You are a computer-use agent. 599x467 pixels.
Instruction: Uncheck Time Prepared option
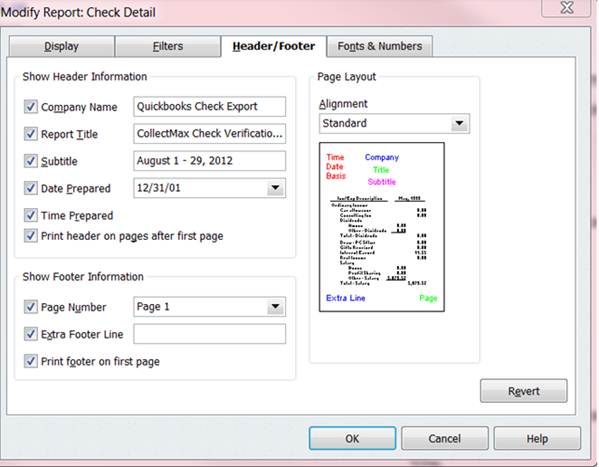coord(31,215)
